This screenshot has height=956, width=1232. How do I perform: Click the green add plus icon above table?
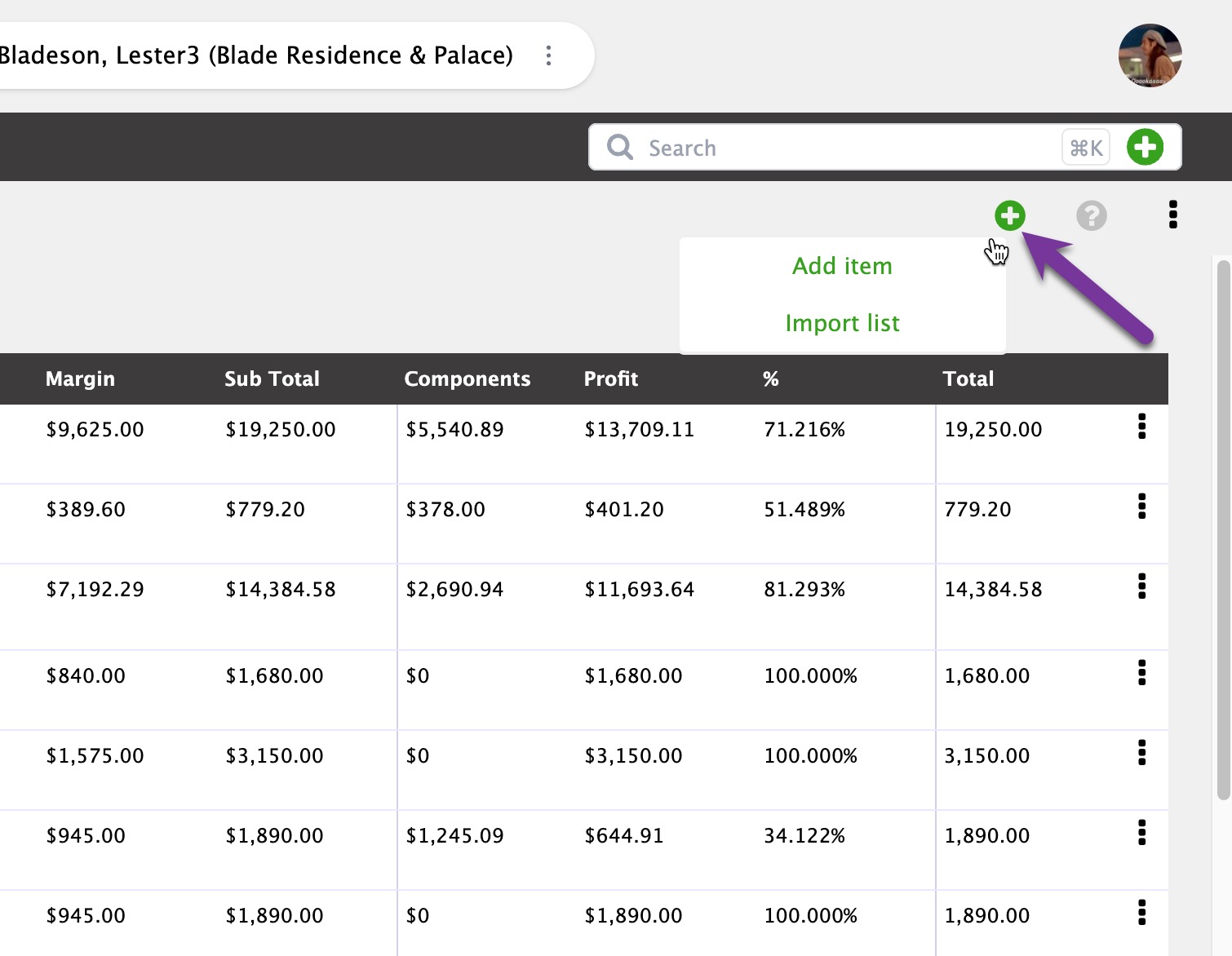point(1010,215)
